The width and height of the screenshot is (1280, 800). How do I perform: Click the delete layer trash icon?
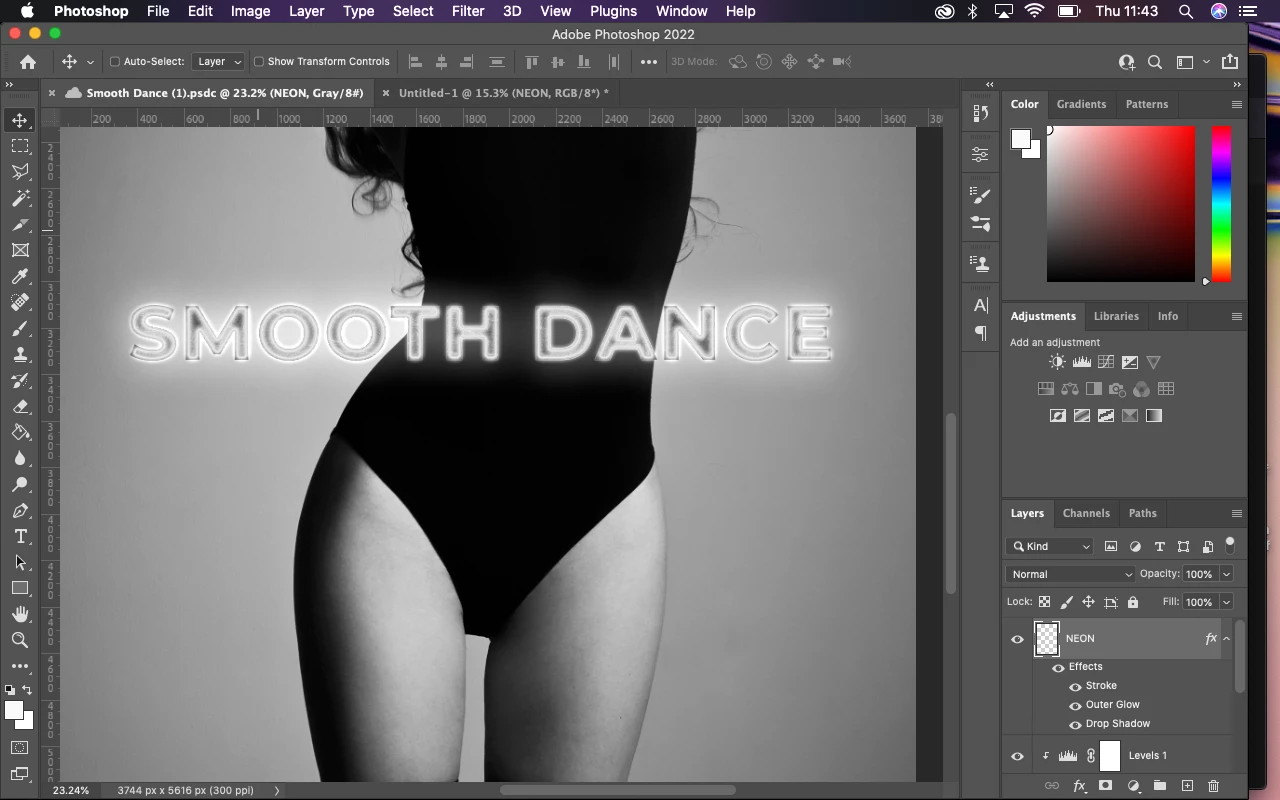tap(1213, 786)
